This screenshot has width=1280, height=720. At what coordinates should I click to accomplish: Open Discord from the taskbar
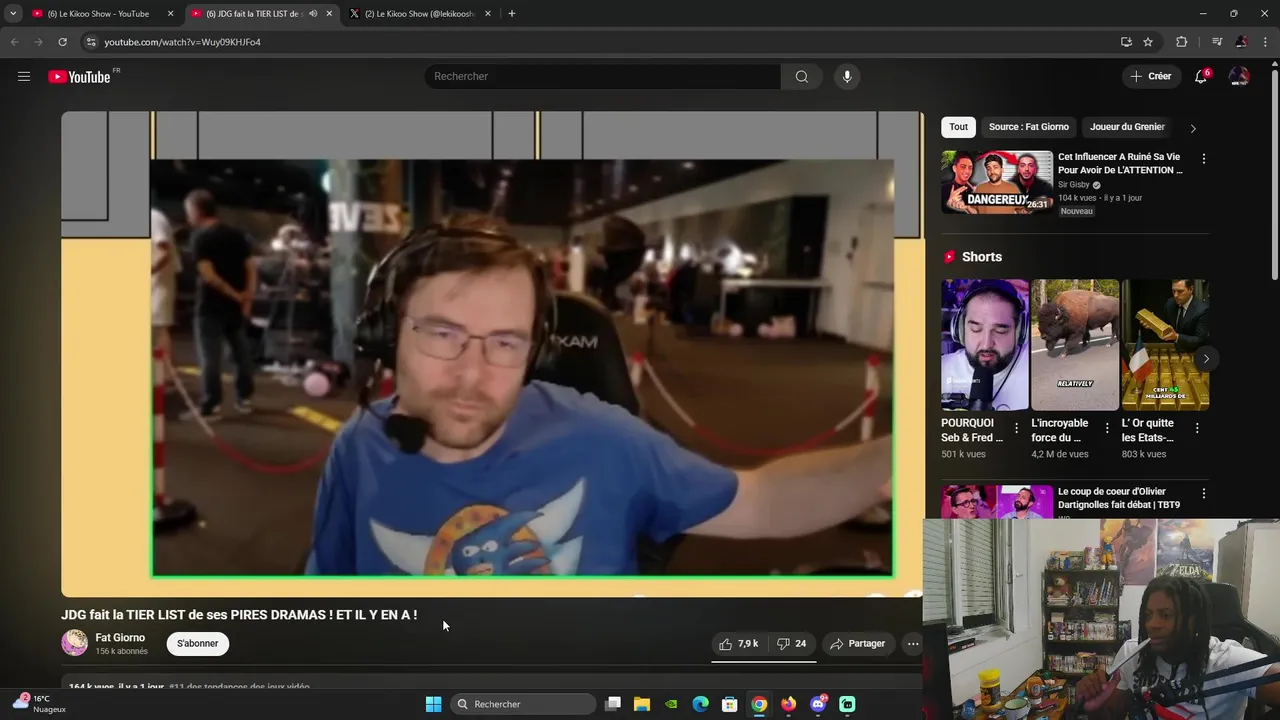tap(818, 704)
